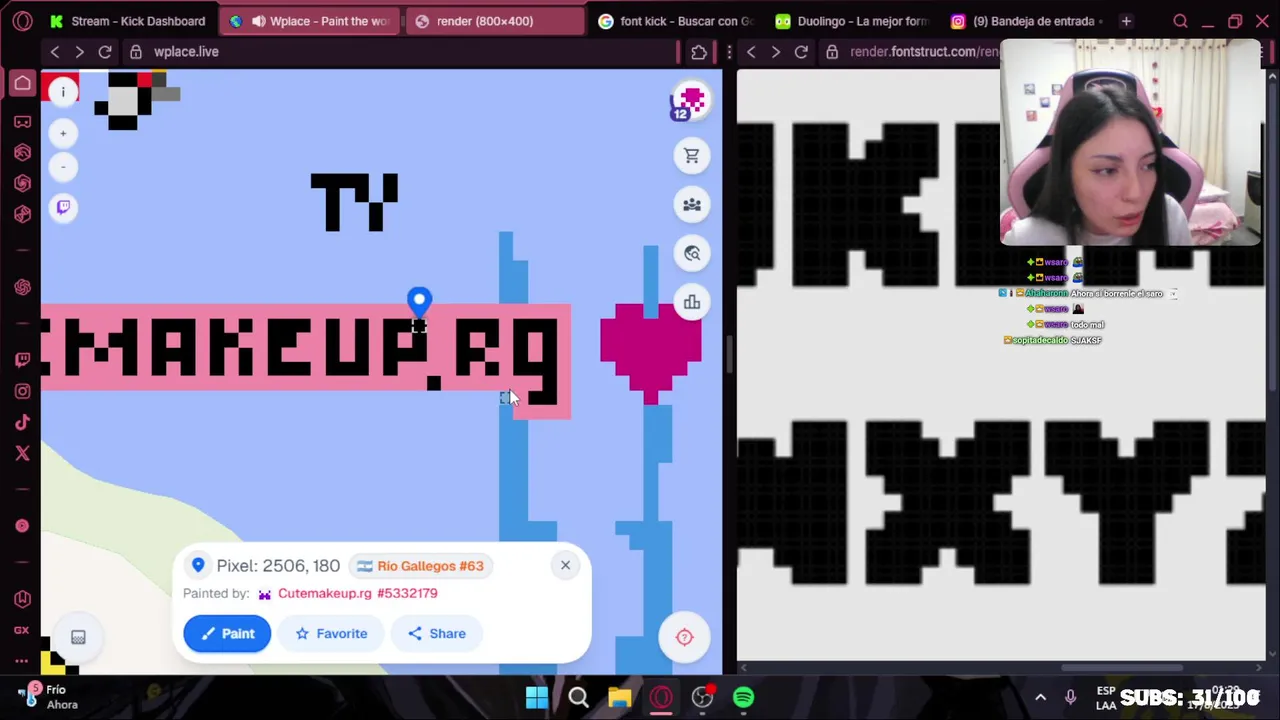Open the Wplace info button

pos(63,92)
